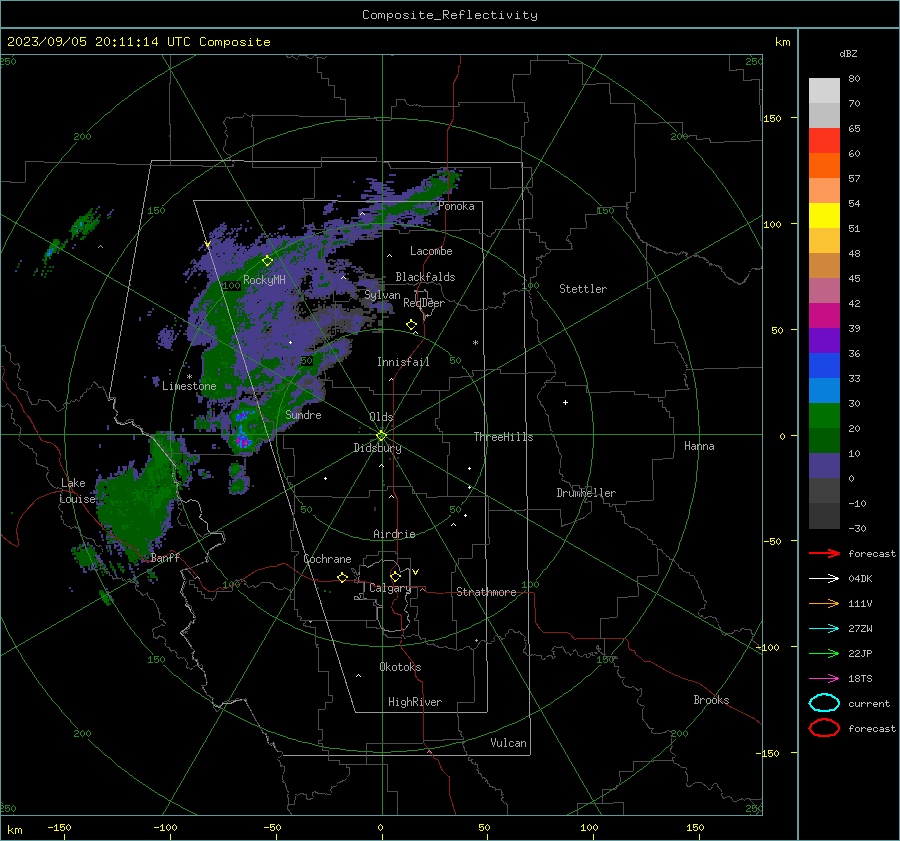The height and width of the screenshot is (841, 900).
Task: Click the Brooks city label
Action: click(x=711, y=700)
